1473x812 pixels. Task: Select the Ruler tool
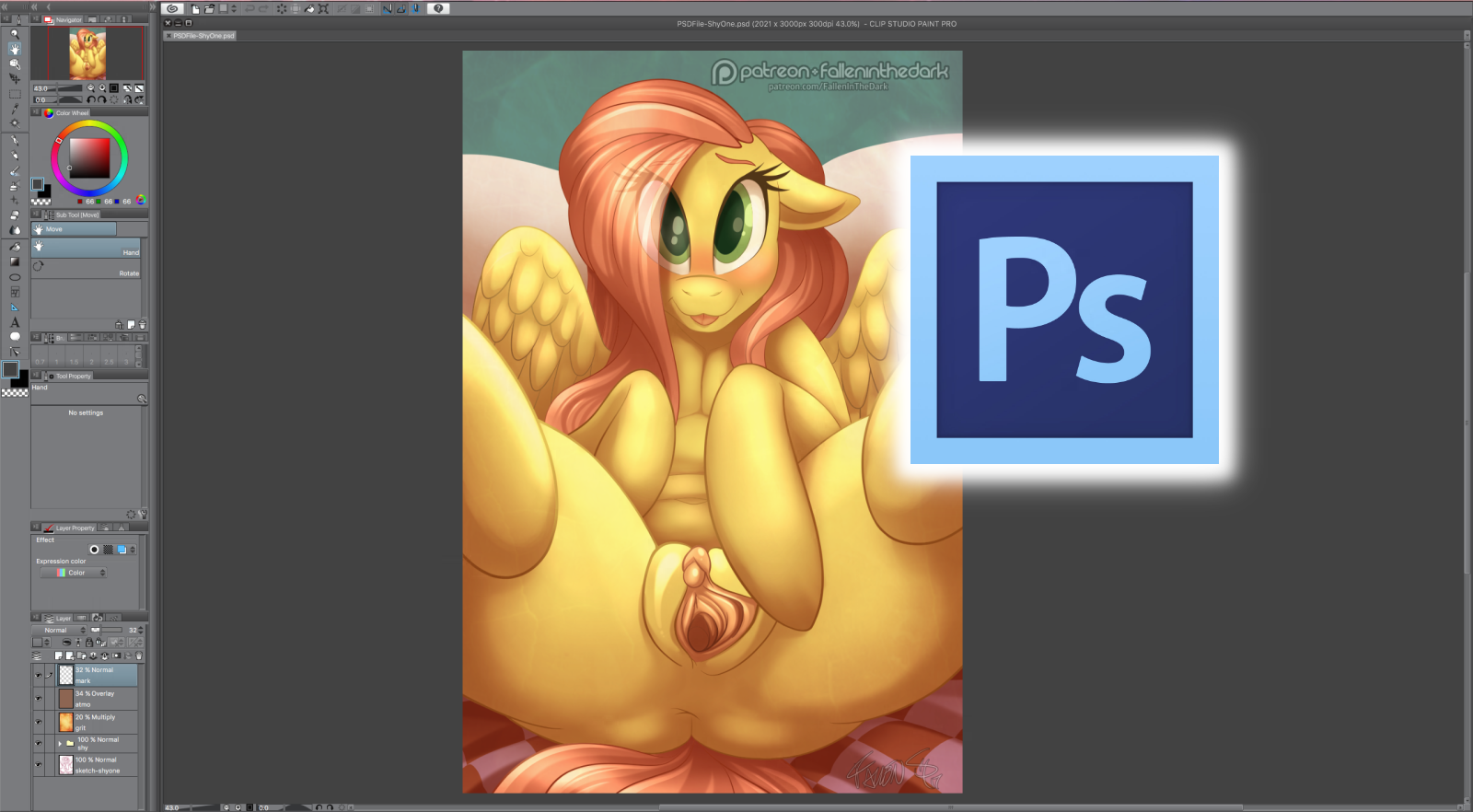pyautogui.click(x=15, y=307)
